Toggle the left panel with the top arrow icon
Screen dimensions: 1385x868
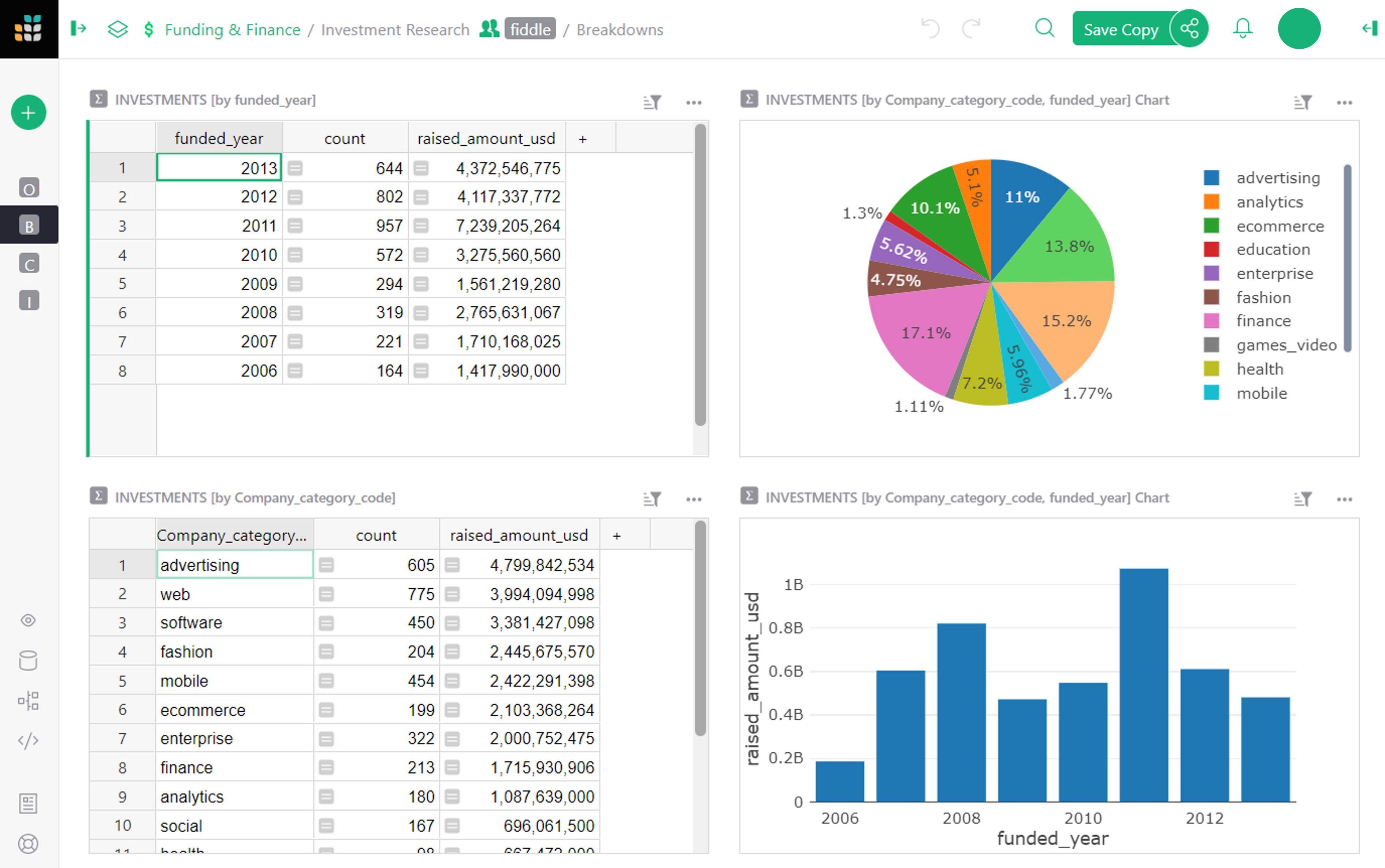(79, 28)
